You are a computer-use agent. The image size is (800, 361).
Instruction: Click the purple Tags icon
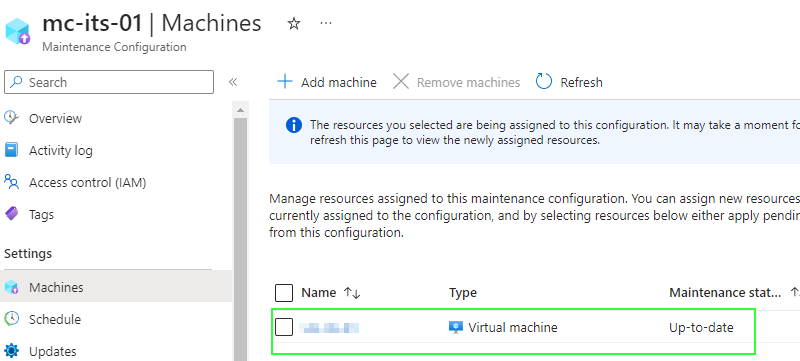(x=12, y=214)
